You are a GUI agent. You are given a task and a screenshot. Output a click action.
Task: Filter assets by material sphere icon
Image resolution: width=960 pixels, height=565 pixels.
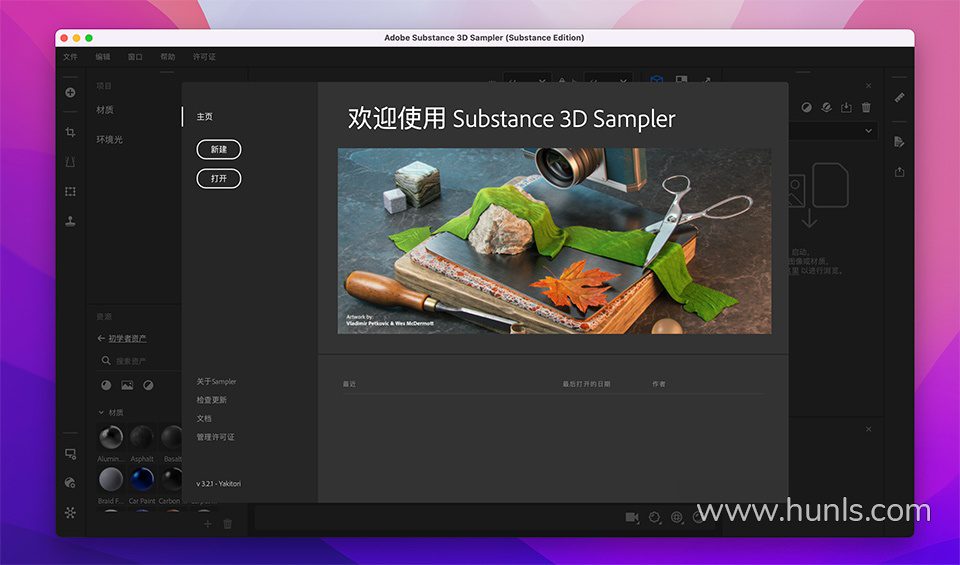tap(106, 385)
